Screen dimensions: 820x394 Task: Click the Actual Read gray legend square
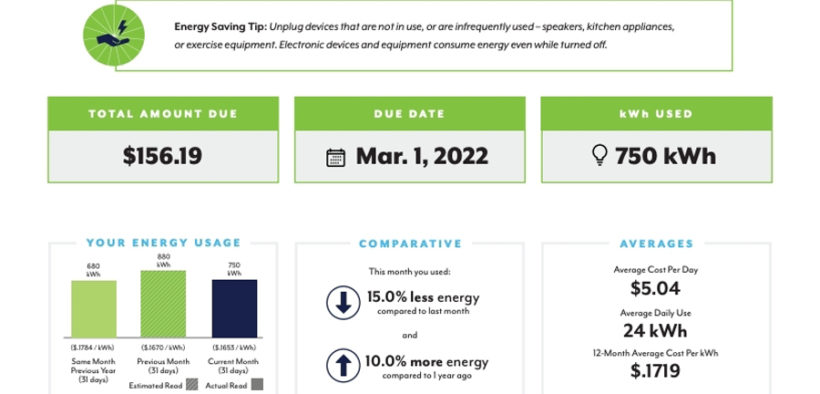257,385
